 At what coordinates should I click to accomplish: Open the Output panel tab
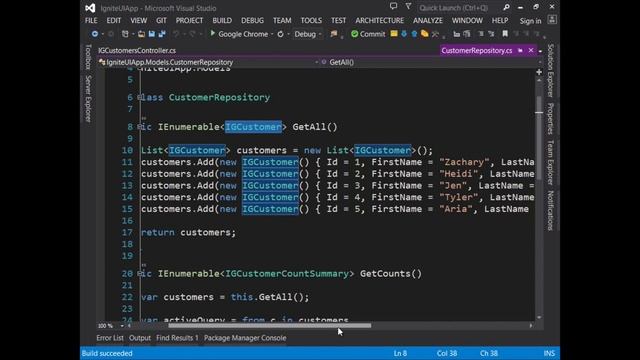point(140,338)
